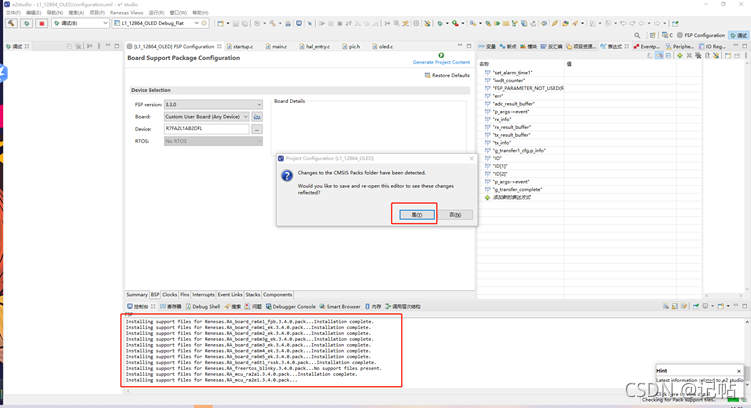Select the Pins tab
Image resolution: width=751 pixels, height=408 pixels.
[x=185, y=295]
